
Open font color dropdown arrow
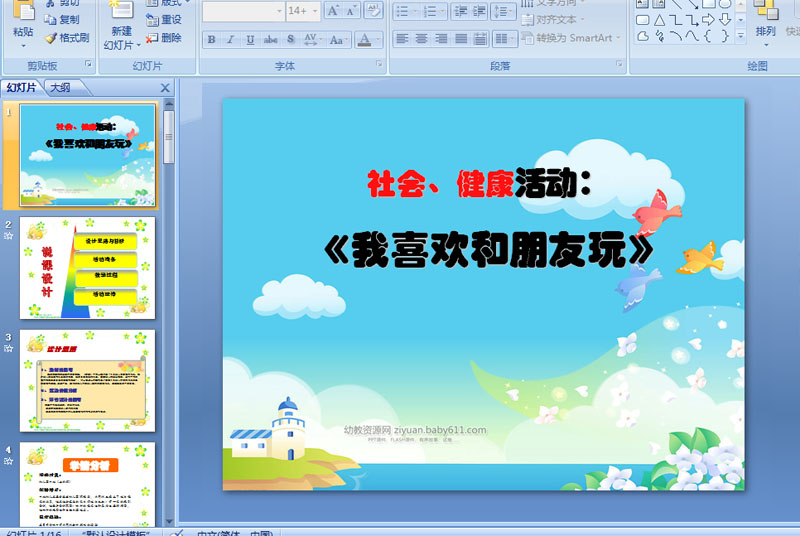click(378, 39)
